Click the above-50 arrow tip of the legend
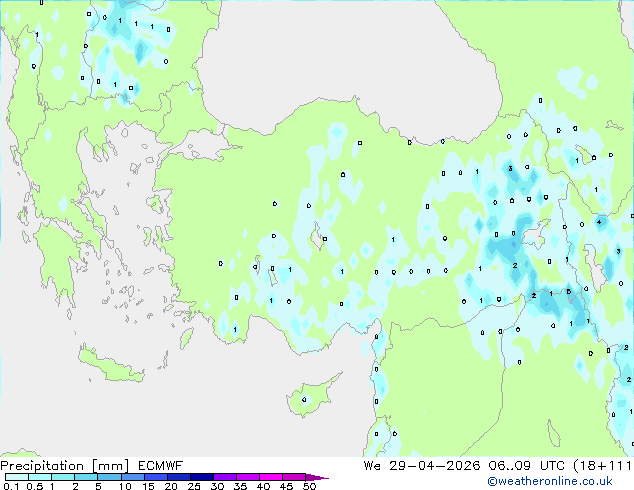 click(317, 477)
